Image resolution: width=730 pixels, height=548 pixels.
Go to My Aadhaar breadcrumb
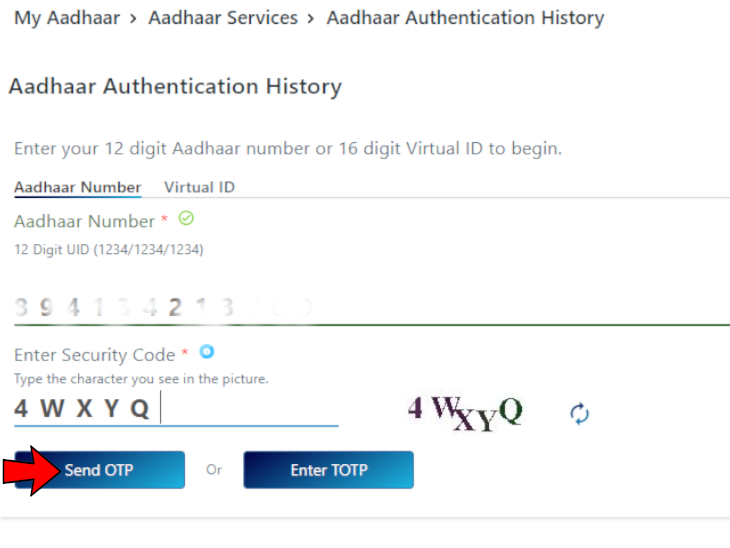pyautogui.click(x=65, y=18)
